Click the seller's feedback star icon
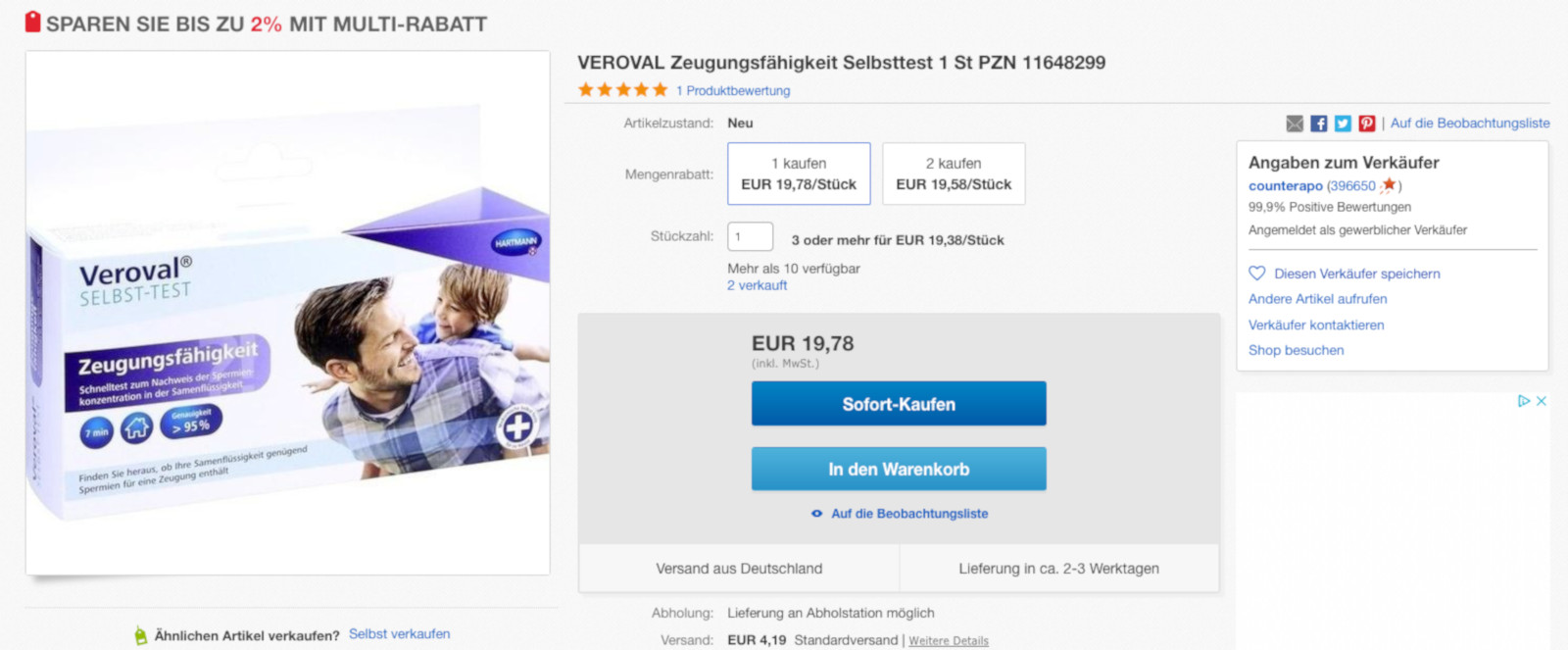 pyautogui.click(x=1389, y=185)
